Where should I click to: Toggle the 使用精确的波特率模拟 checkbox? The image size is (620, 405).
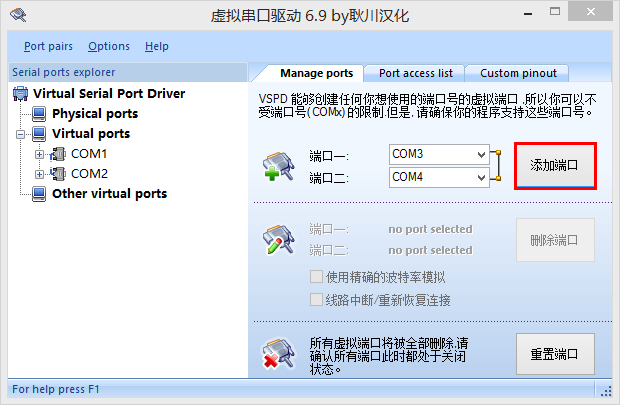[316, 276]
